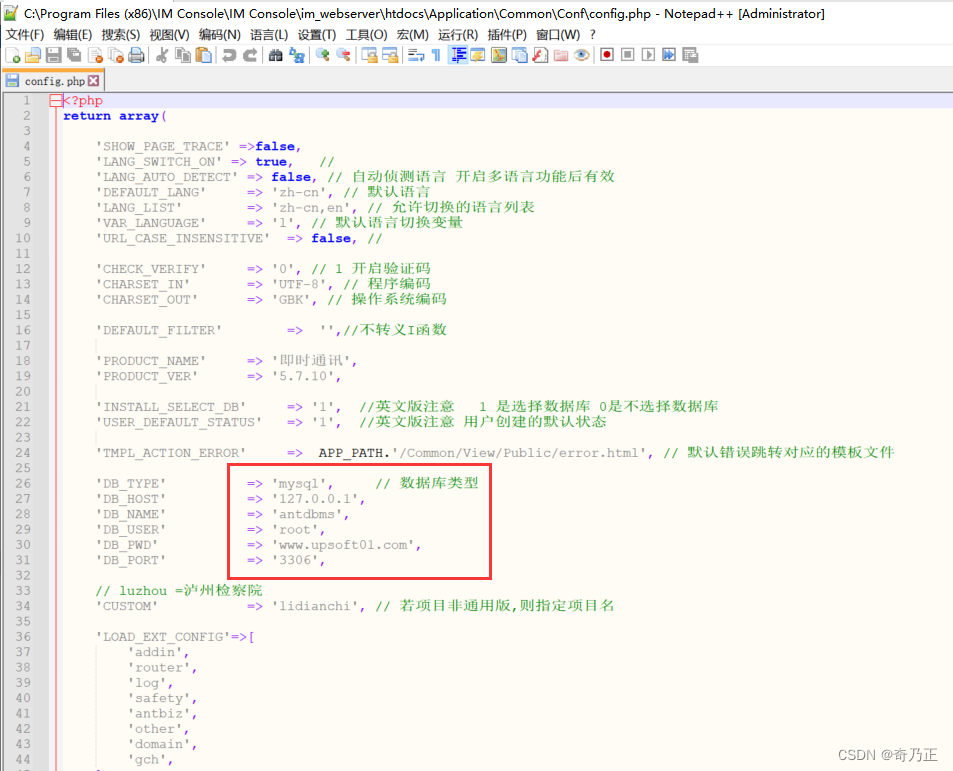Click the 'DB_HOST' key text

click(131, 499)
